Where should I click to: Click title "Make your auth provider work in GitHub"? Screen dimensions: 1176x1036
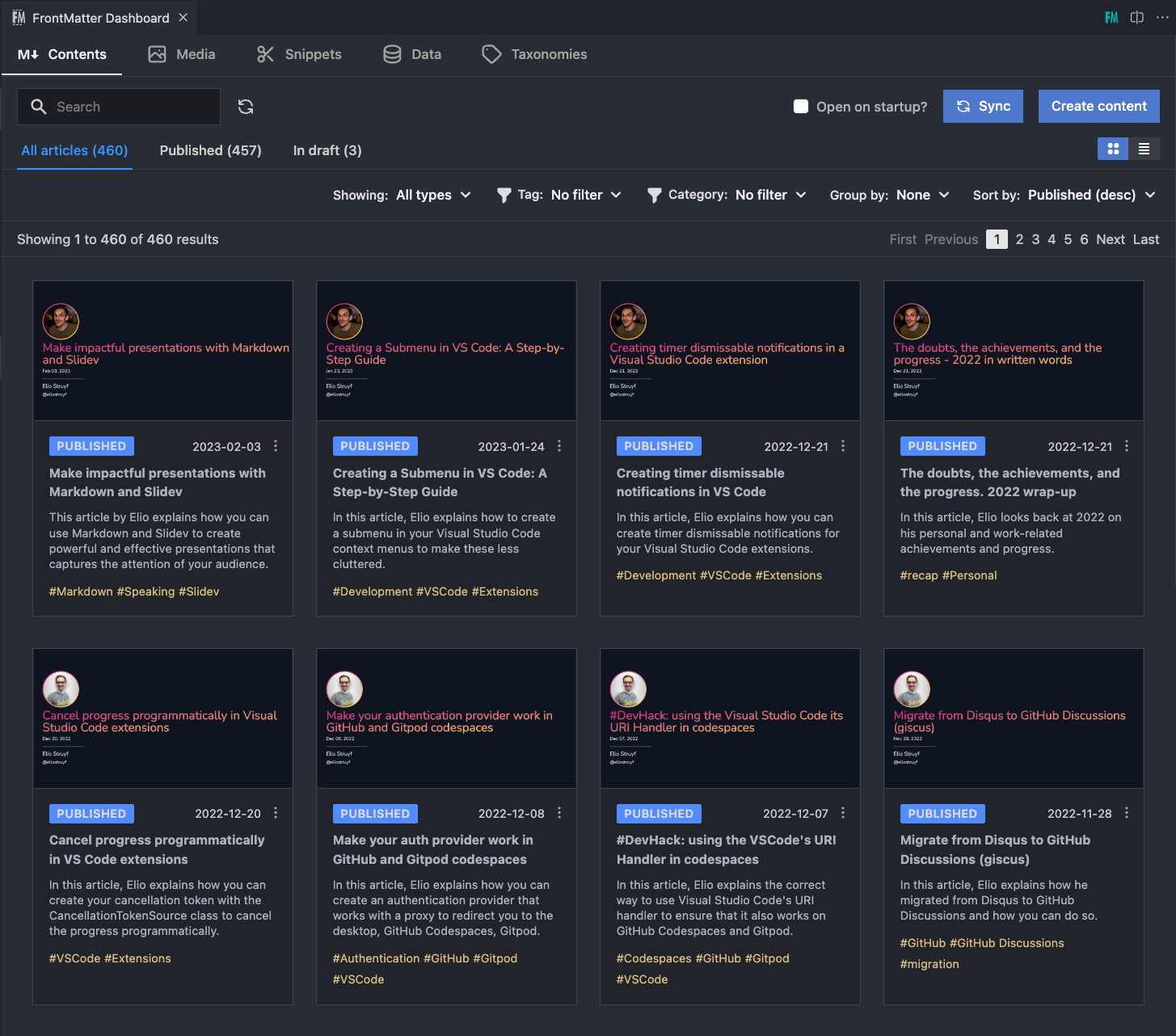(433, 850)
